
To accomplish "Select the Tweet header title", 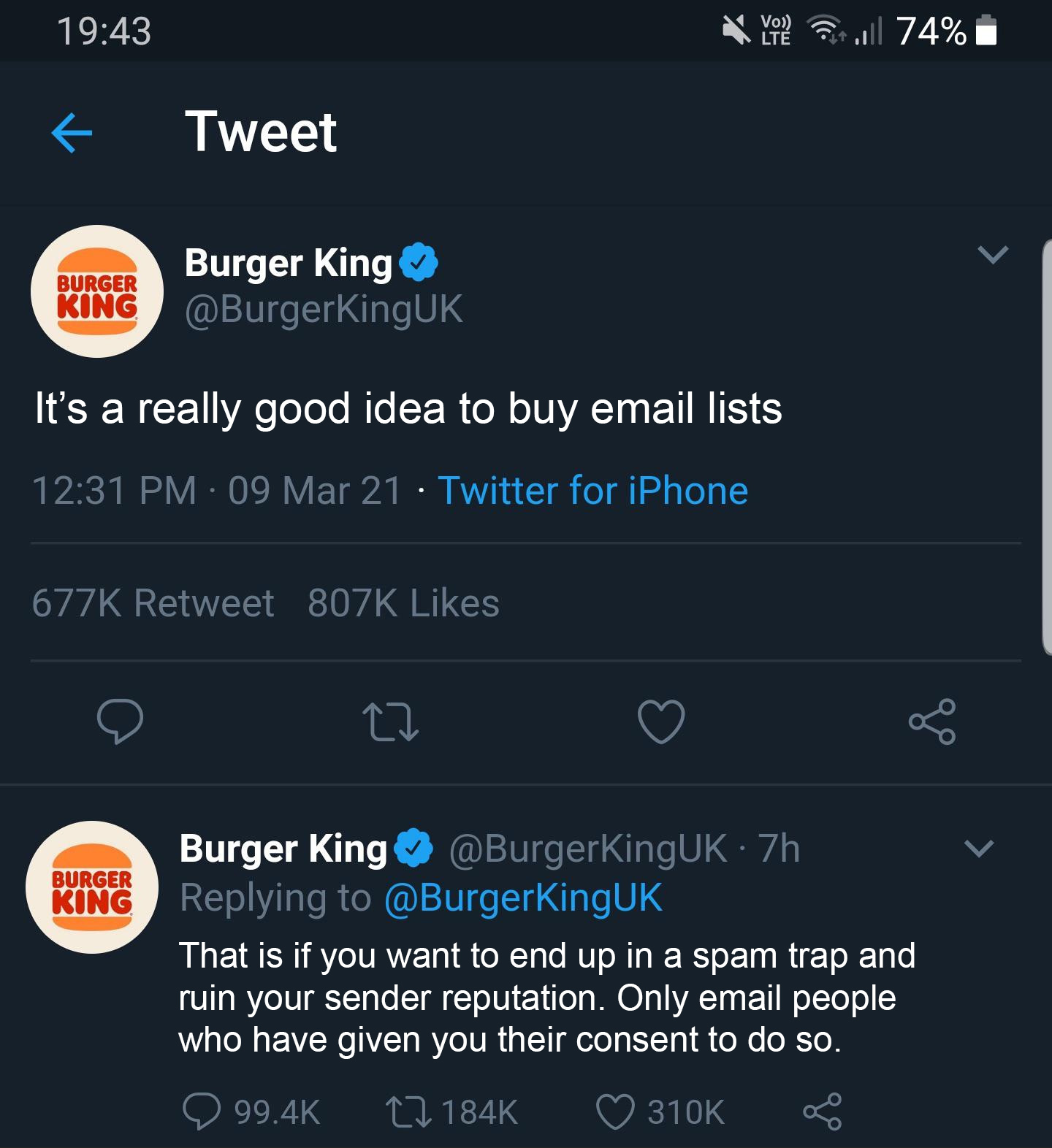I will (262, 132).
